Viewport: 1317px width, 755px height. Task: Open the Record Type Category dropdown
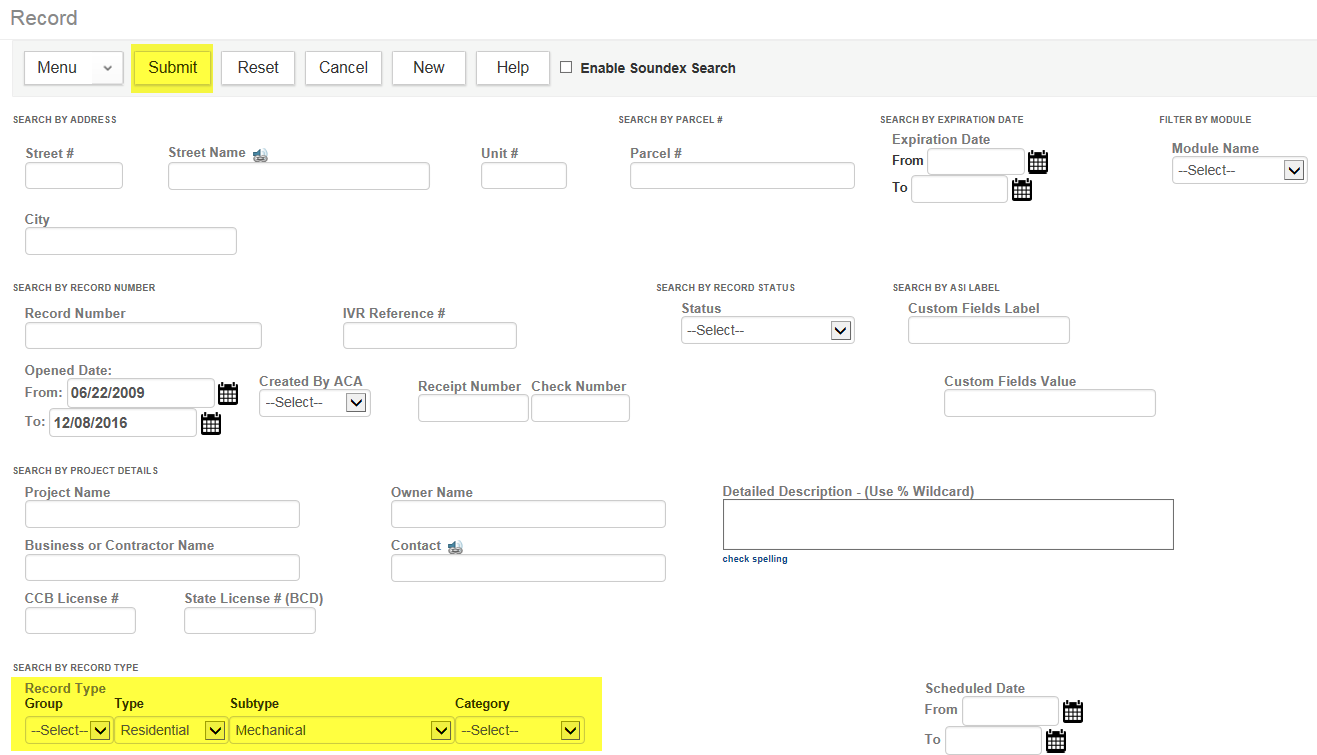[x=519, y=731]
